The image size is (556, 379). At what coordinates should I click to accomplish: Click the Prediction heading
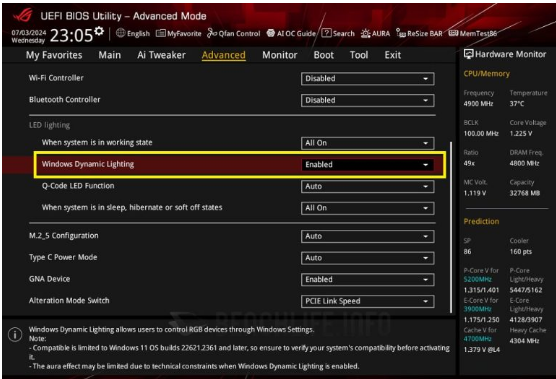[x=481, y=221]
